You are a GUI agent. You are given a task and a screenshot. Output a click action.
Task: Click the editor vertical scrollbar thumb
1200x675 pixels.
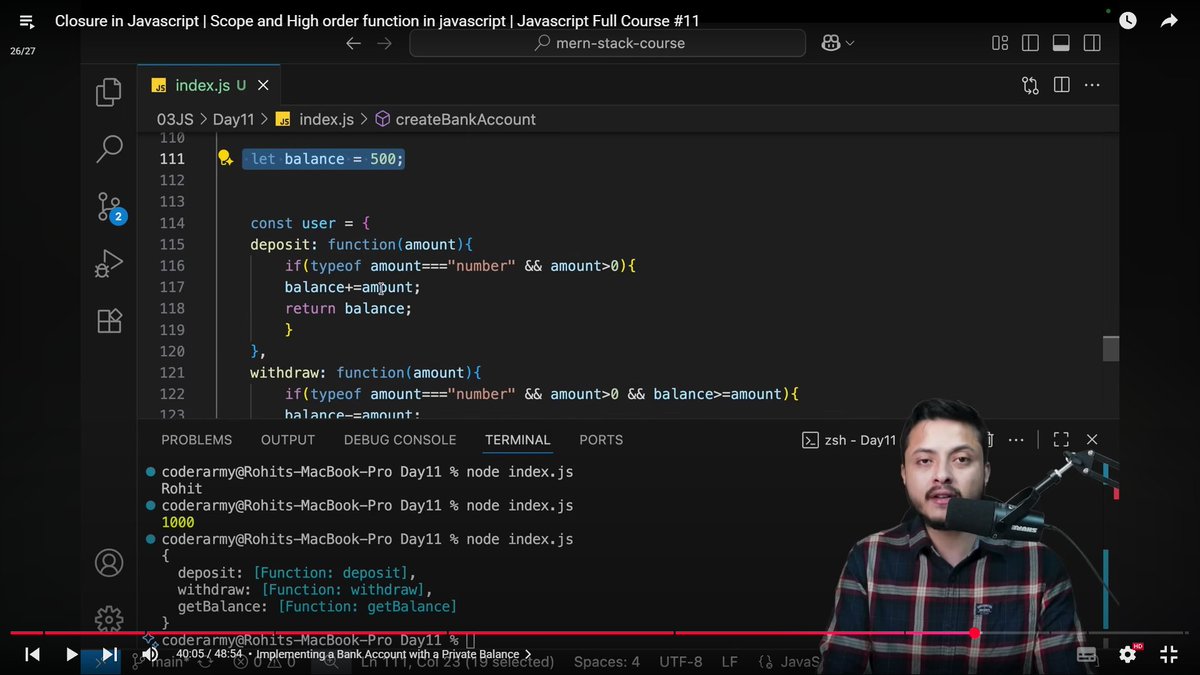1110,348
